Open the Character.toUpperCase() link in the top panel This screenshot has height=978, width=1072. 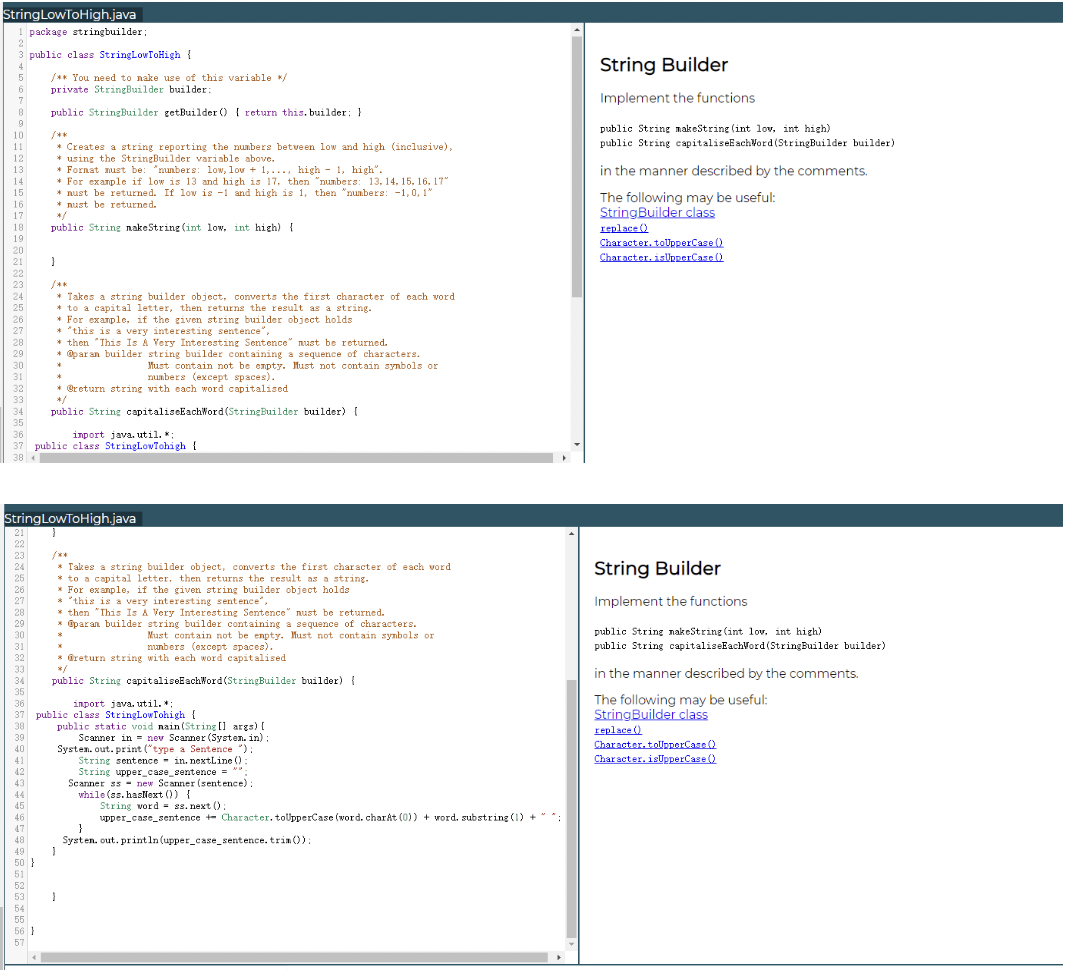click(661, 243)
